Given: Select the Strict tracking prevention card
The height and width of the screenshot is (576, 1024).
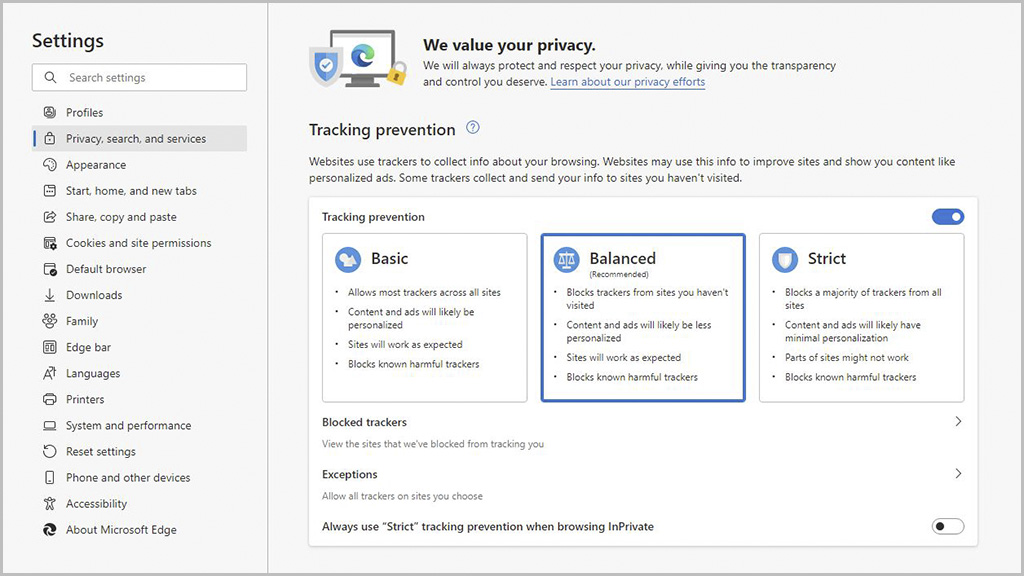Looking at the screenshot, I should coord(861,318).
